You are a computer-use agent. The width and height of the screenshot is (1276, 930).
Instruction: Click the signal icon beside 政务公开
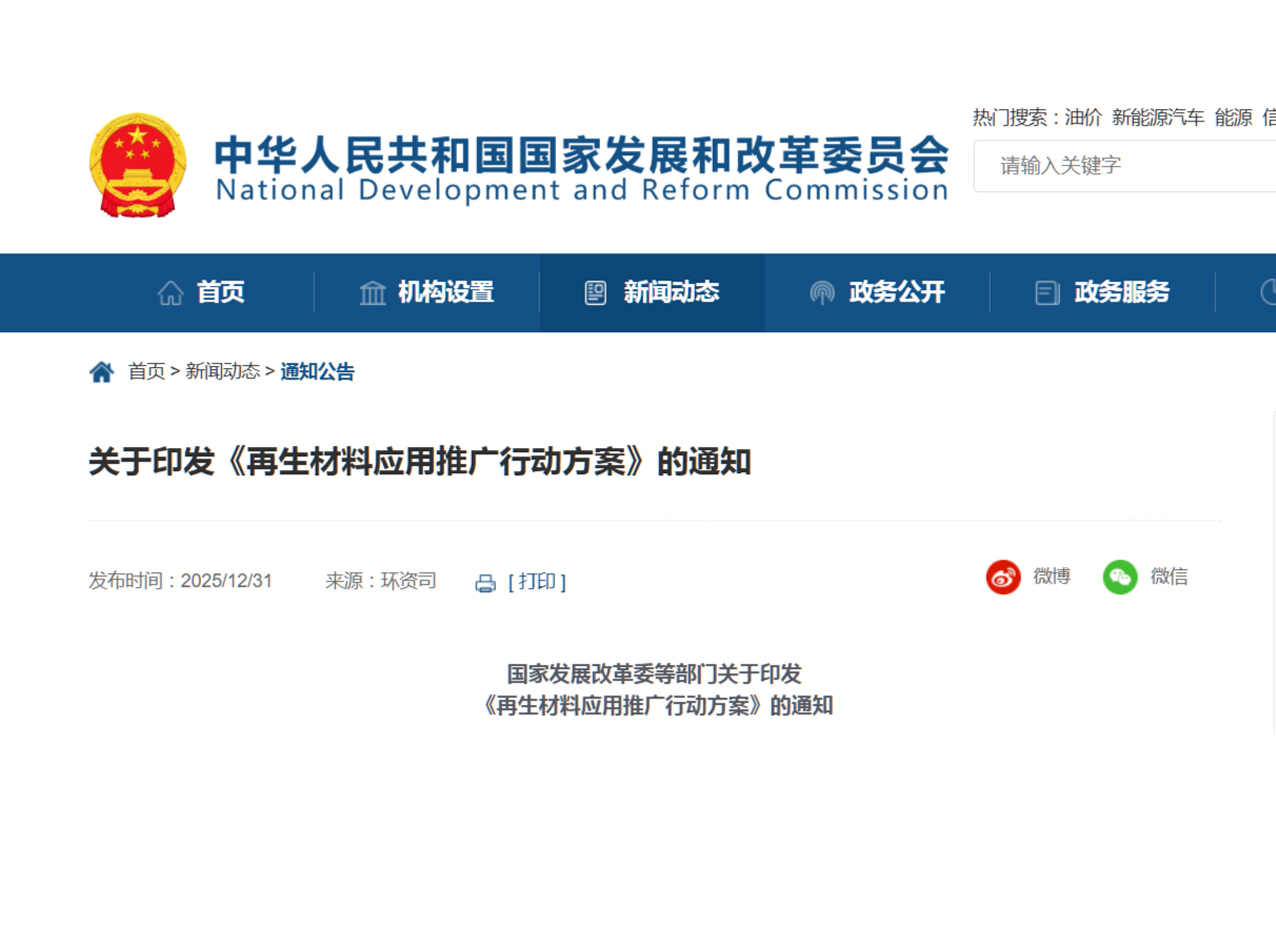[x=822, y=293]
